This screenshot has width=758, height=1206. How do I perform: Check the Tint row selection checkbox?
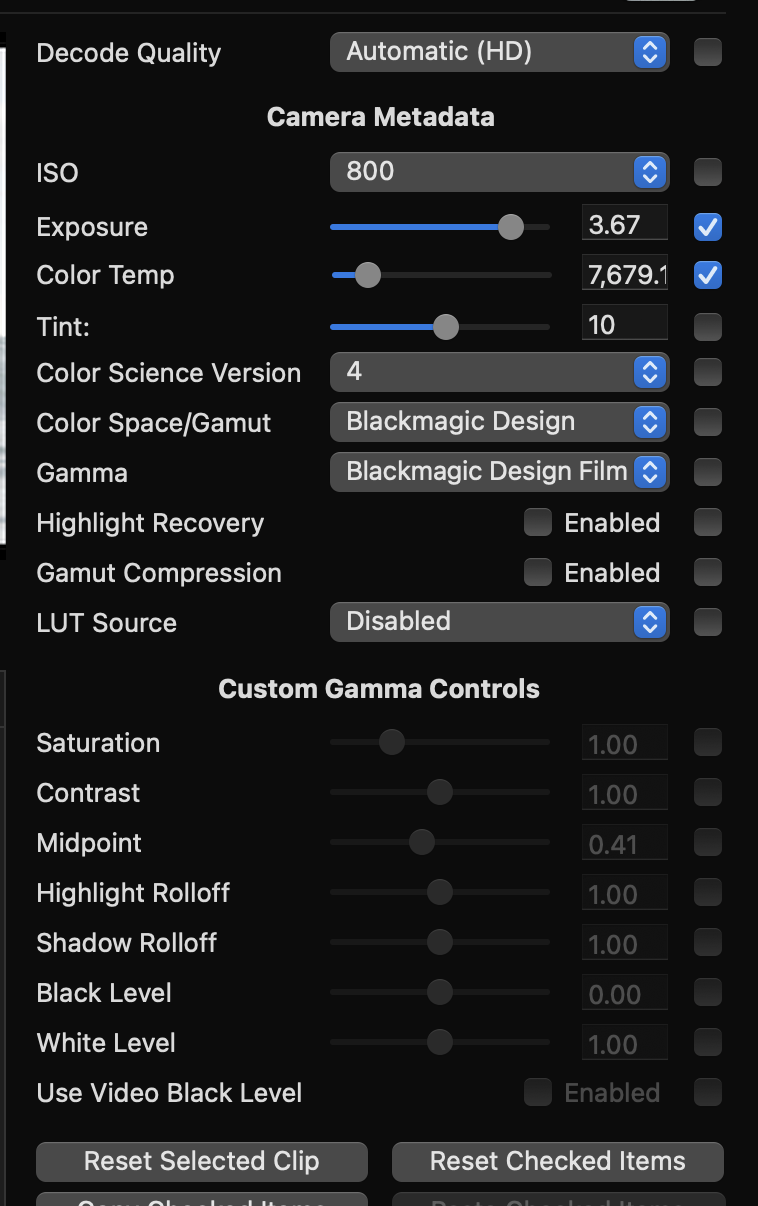tap(708, 326)
